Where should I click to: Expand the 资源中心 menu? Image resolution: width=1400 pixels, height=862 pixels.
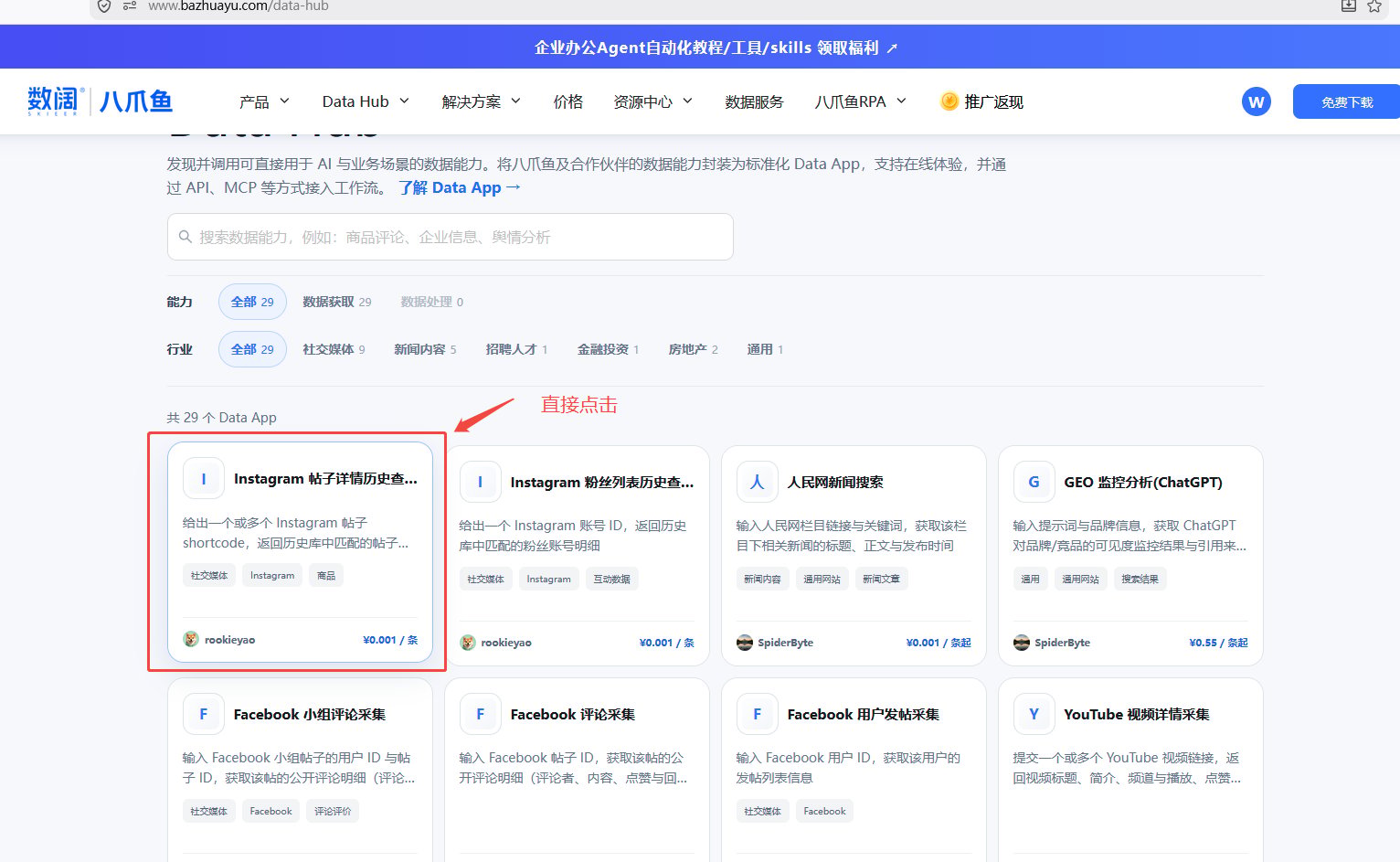pos(652,101)
